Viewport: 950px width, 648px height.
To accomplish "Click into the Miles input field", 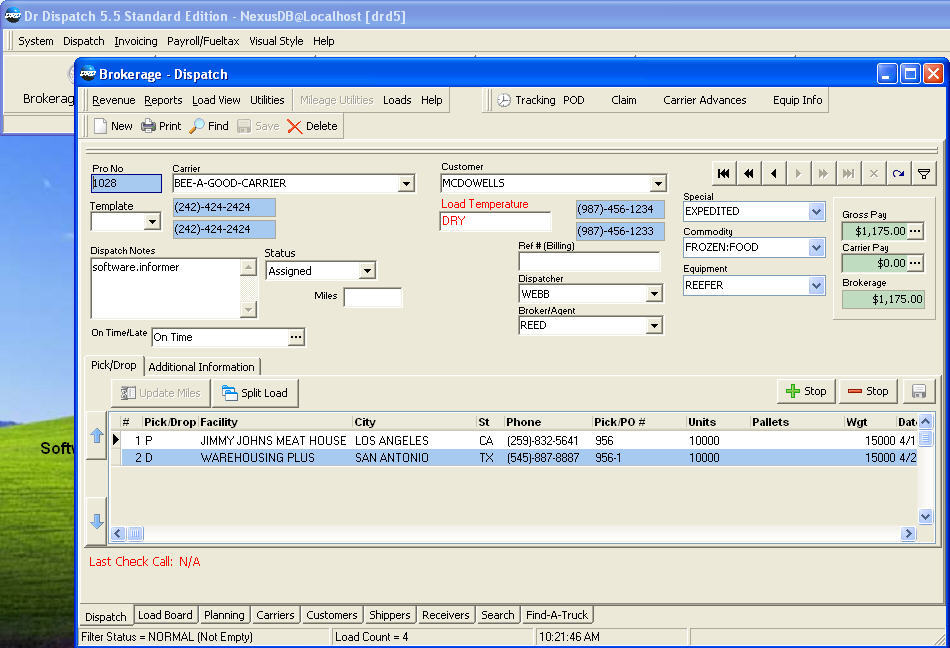I will (372, 297).
